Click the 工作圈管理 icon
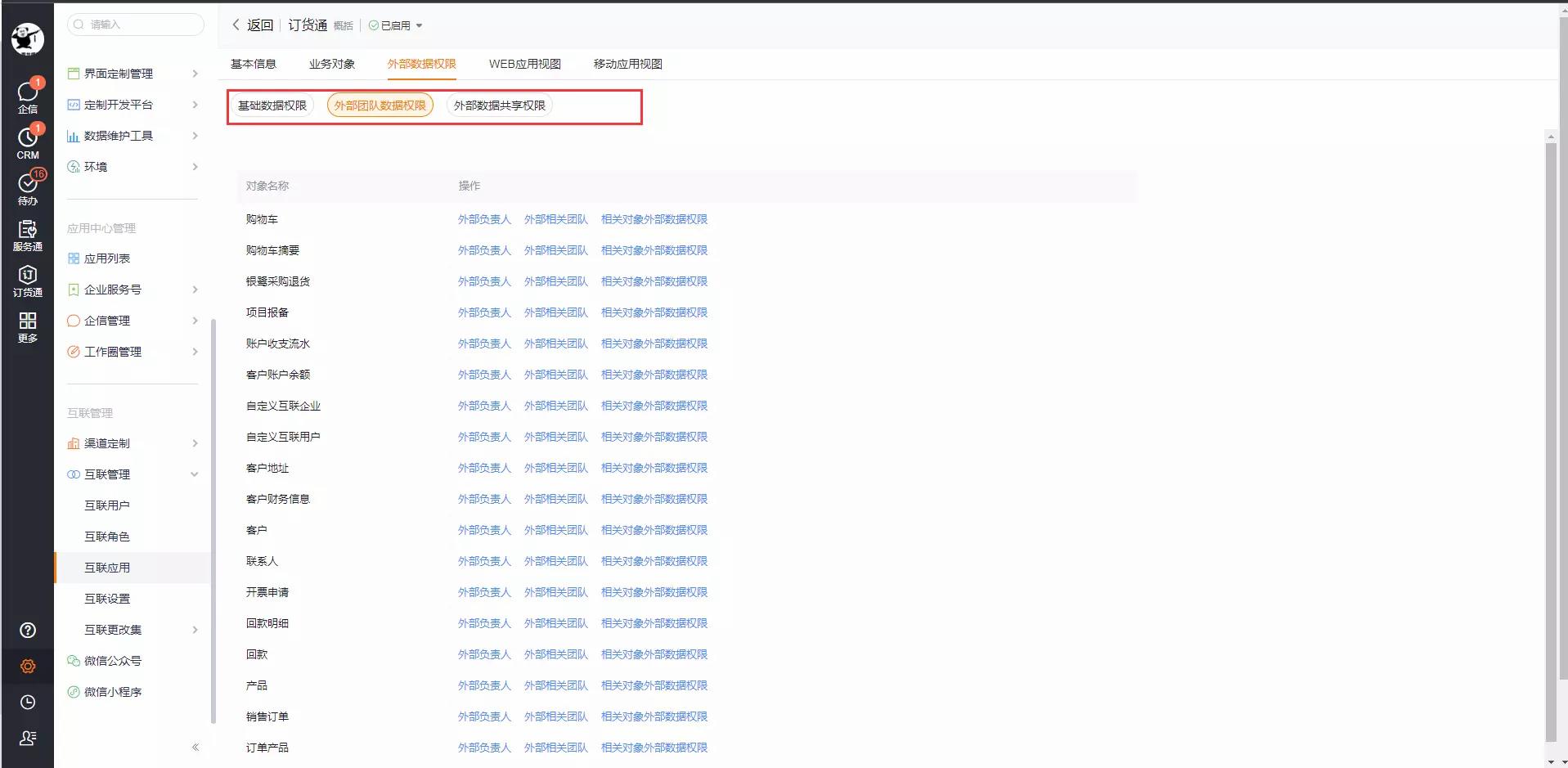Image resolution: width=1568 pixels, height=768 pixels. 73,352
